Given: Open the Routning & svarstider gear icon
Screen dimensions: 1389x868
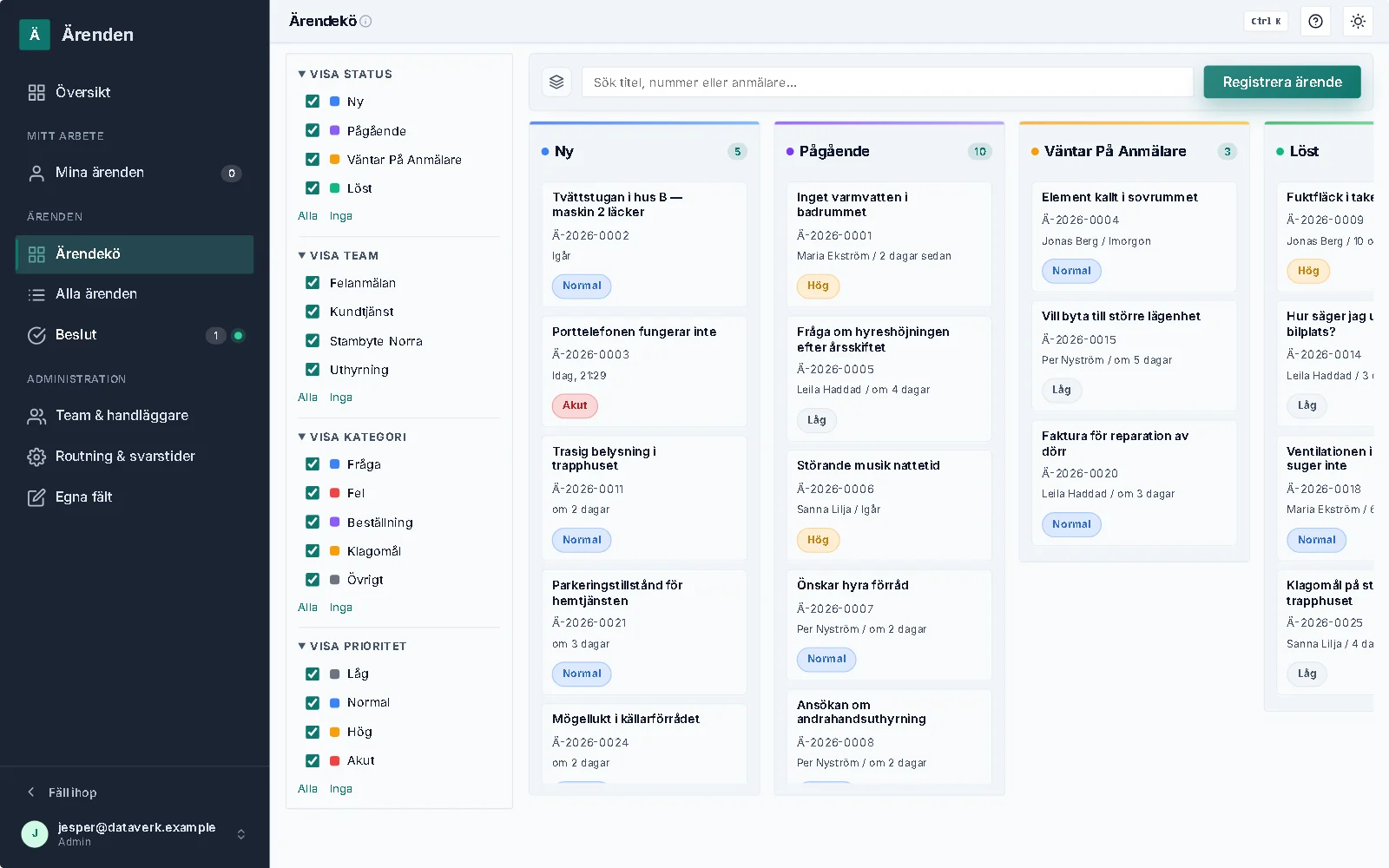Looking at the screenshot, I should [x=36, y=457].
